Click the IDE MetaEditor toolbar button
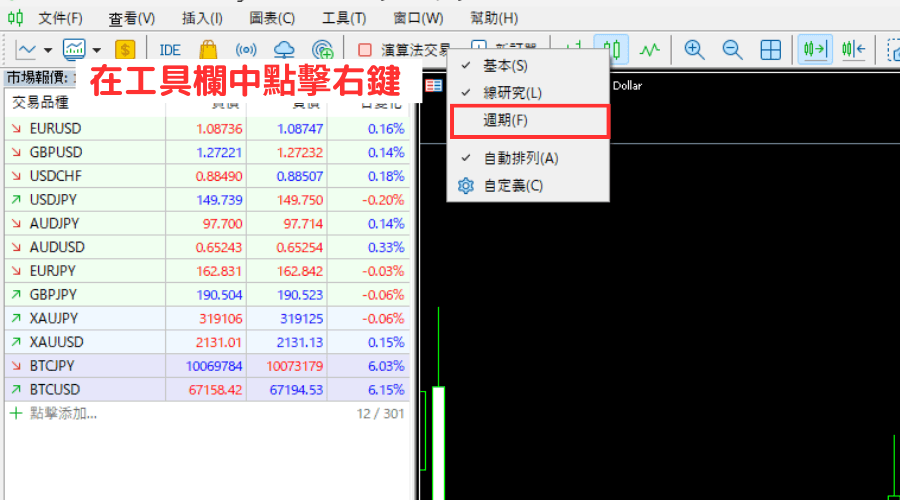Image resolution: width=900 pixels, height=500 pixels. point(170,49)
